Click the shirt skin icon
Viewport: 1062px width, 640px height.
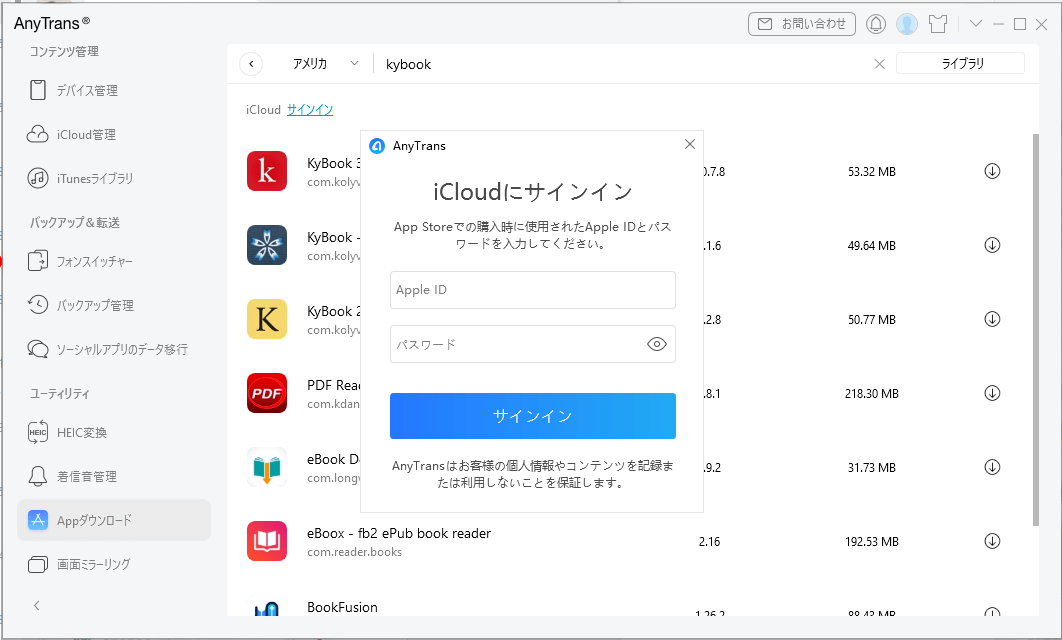coord(938,24)
